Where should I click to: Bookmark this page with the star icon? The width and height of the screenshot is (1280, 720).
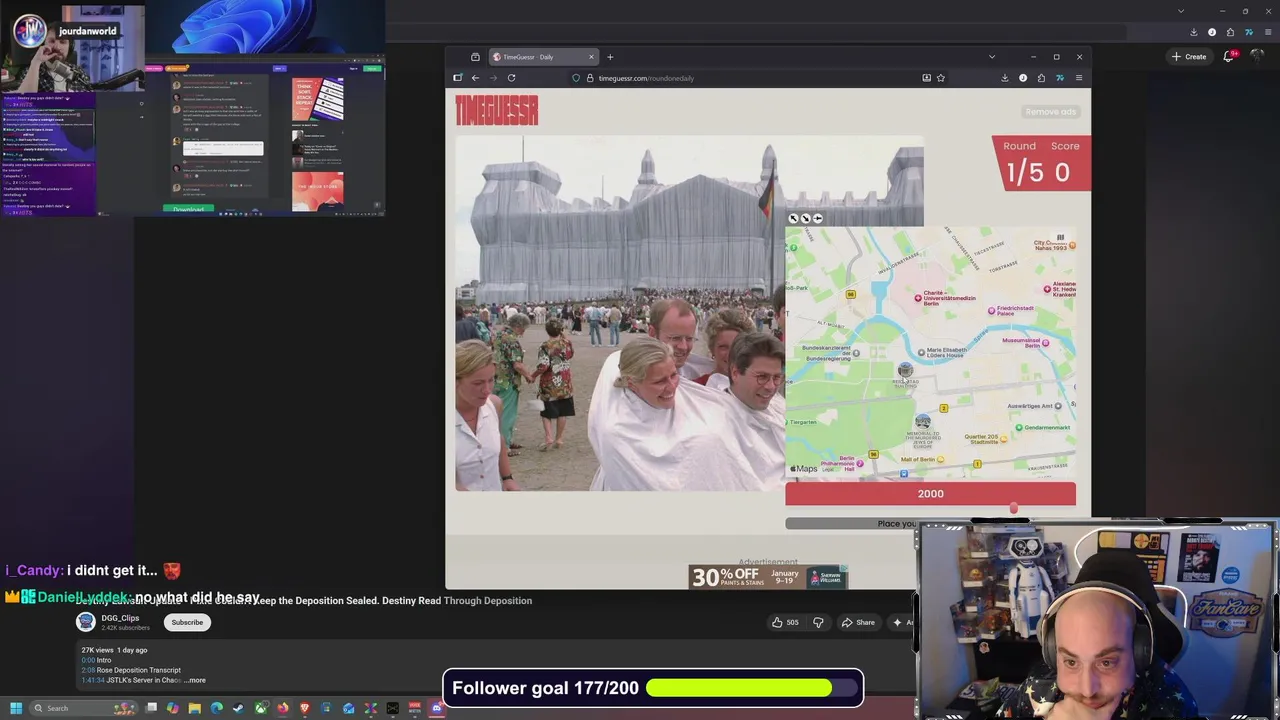[x=941, y=78]
